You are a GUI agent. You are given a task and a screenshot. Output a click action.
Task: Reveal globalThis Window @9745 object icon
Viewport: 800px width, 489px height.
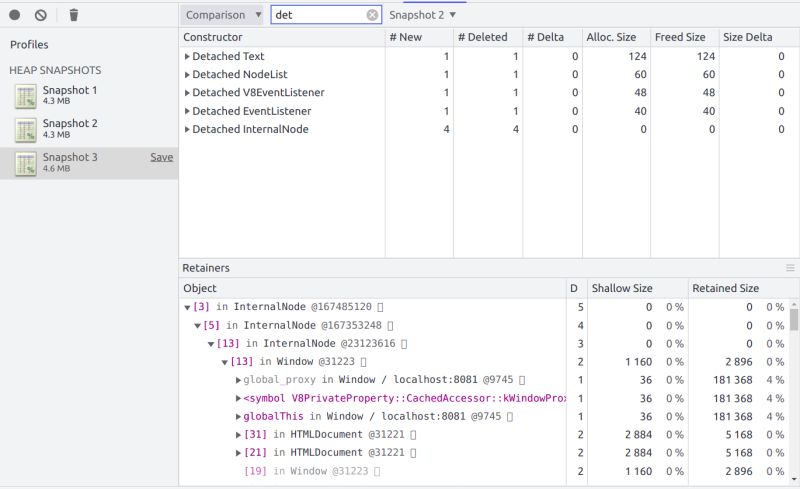coord(510,417)
